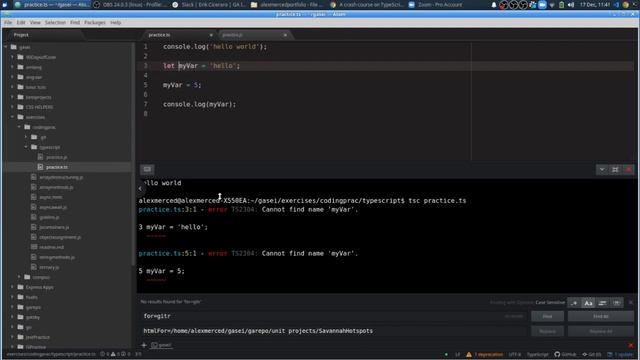Image resolution: width=640 pixels, height=360 pixels.
Task: Click the Find button
Action: [547, 316]
